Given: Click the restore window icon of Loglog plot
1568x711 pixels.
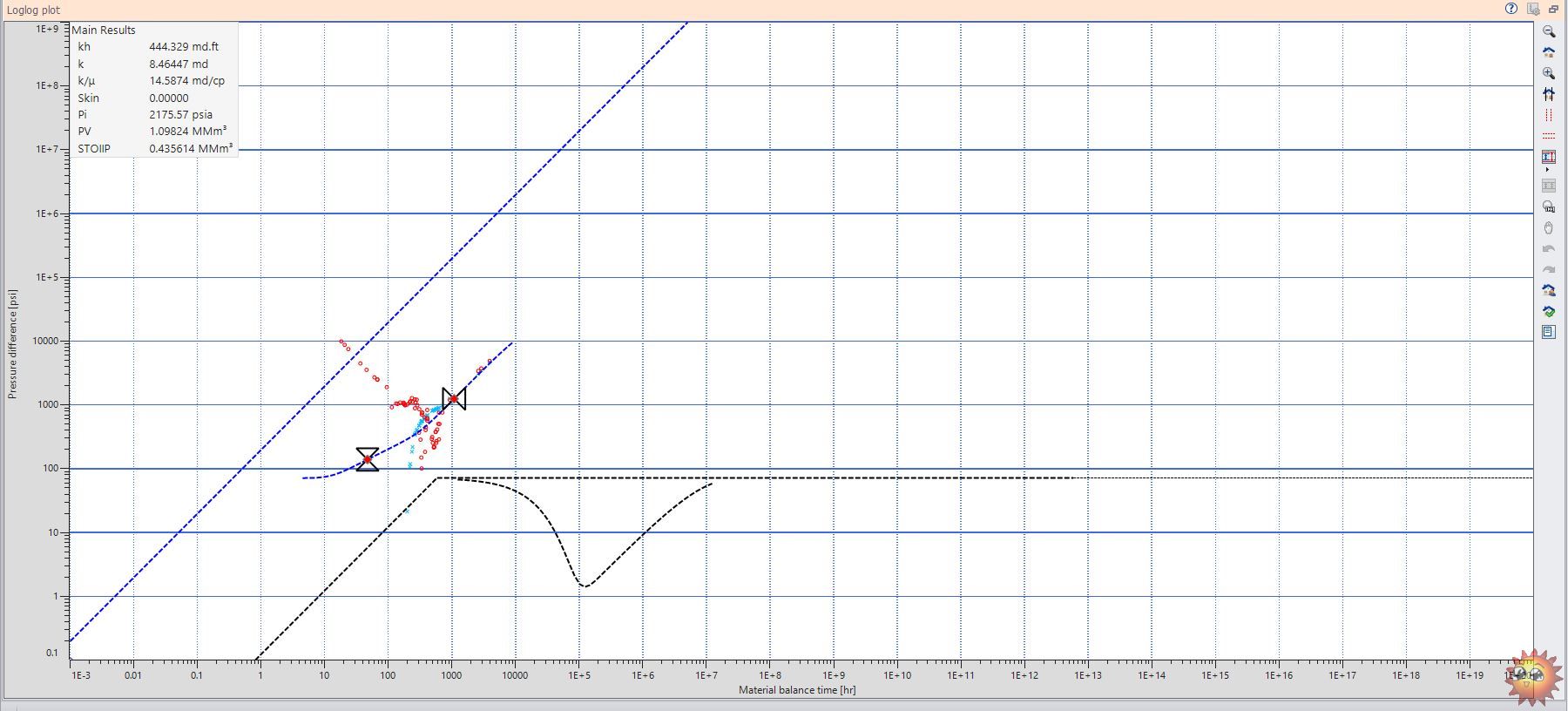Looking at the screenshot, I should [x=1553, y=9].
